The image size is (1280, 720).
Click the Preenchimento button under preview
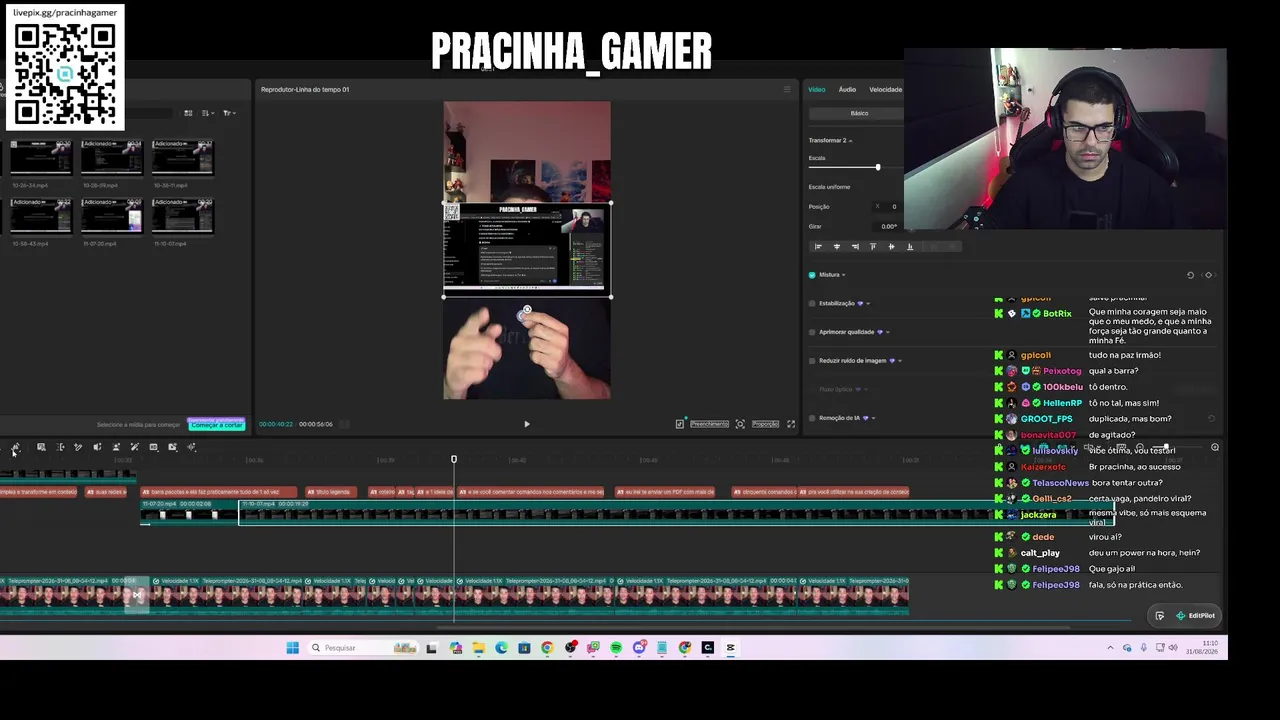tap(709, 424)
